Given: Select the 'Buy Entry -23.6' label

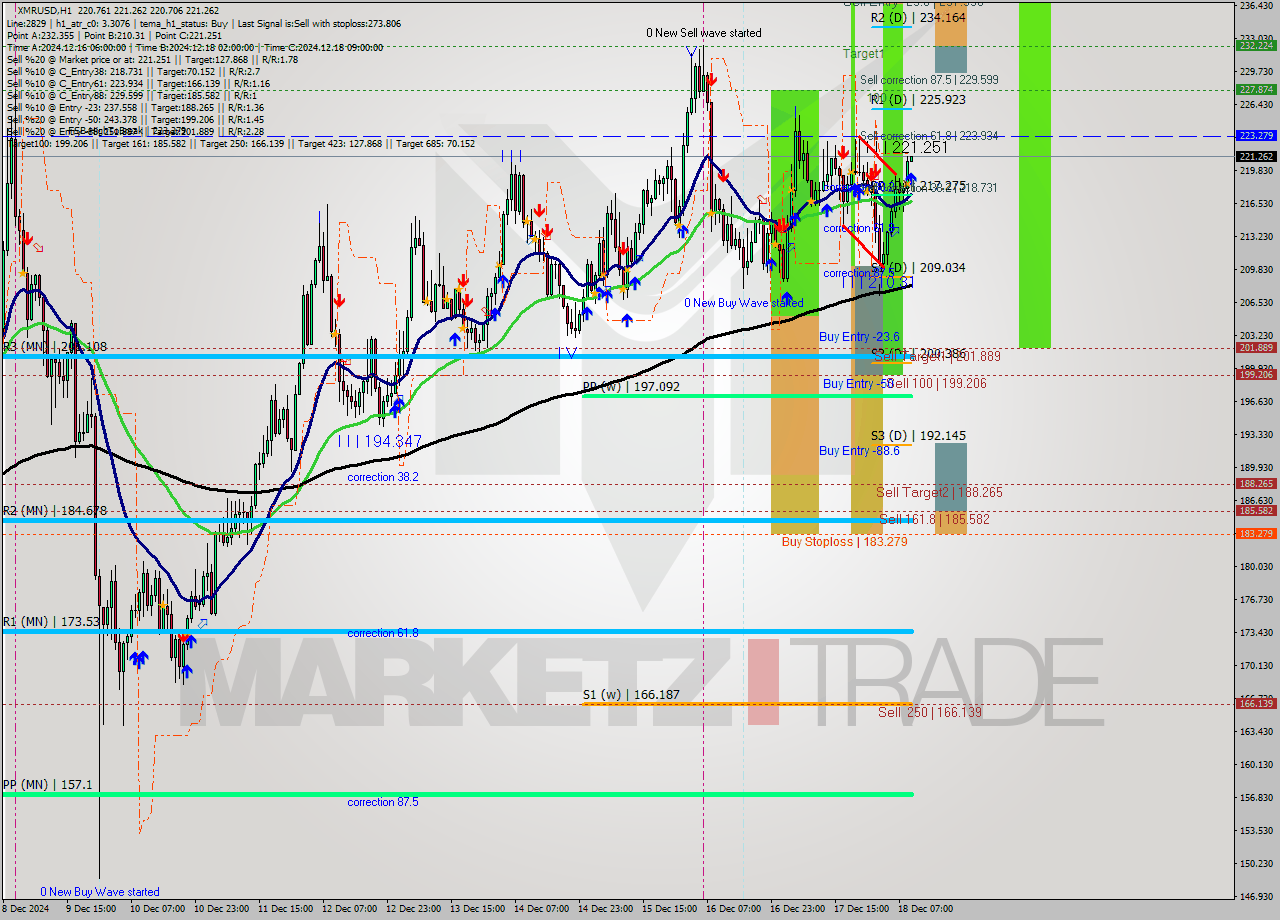Looking at the screenshot, I should pos(859,337).
